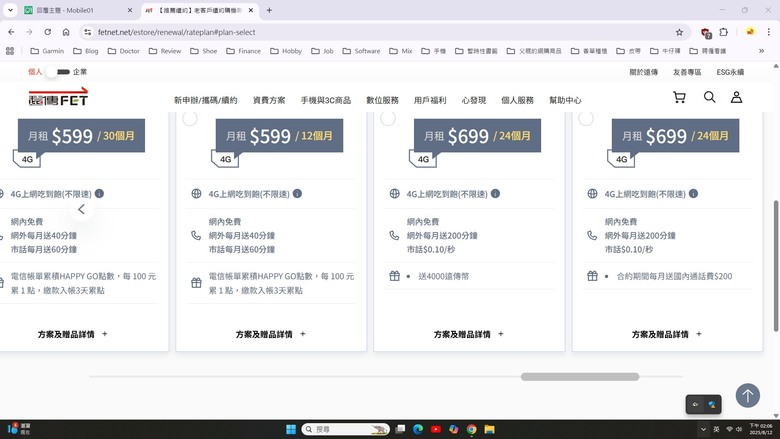Open the clock and date in taskbar
Image resolution: width=780 pixels, height=439 pixels.
(x=761, y=429)
